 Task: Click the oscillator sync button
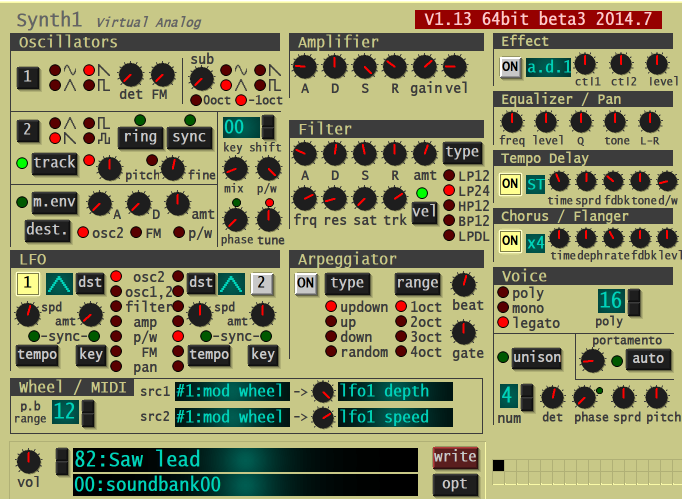189,137
